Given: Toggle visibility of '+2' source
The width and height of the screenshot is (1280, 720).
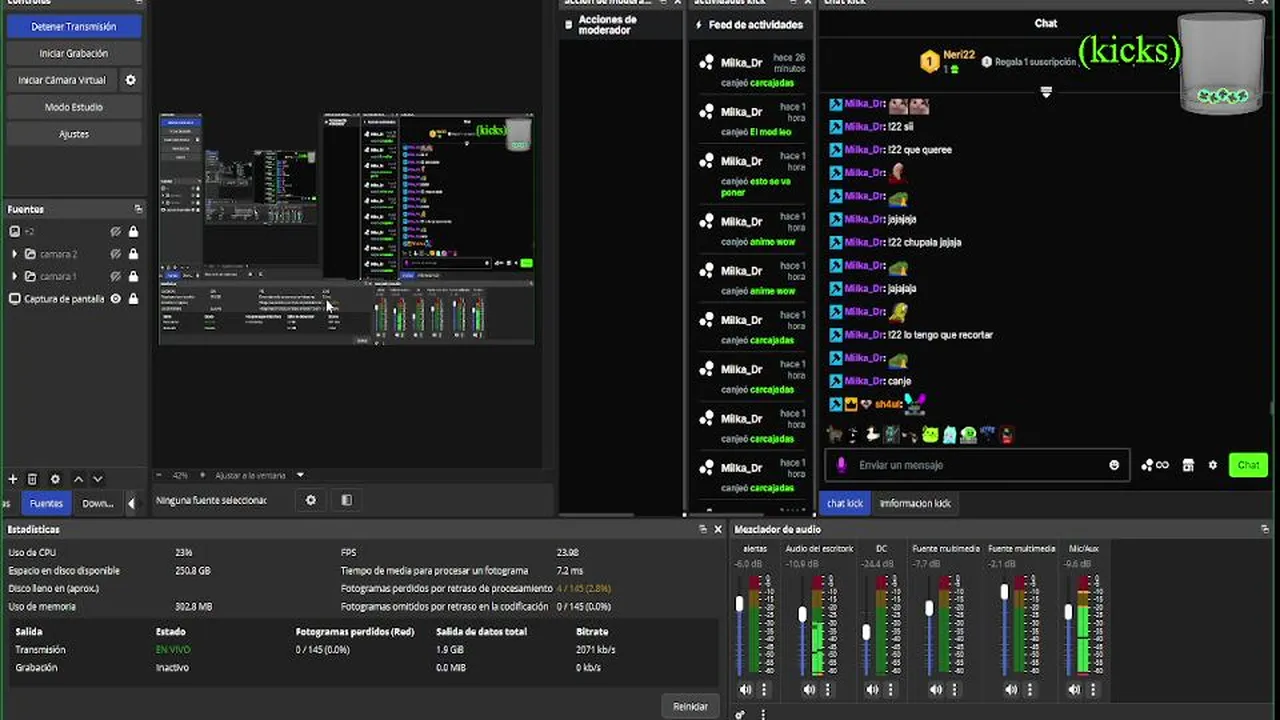Looking at the screenshot, I should pos(116,231).
